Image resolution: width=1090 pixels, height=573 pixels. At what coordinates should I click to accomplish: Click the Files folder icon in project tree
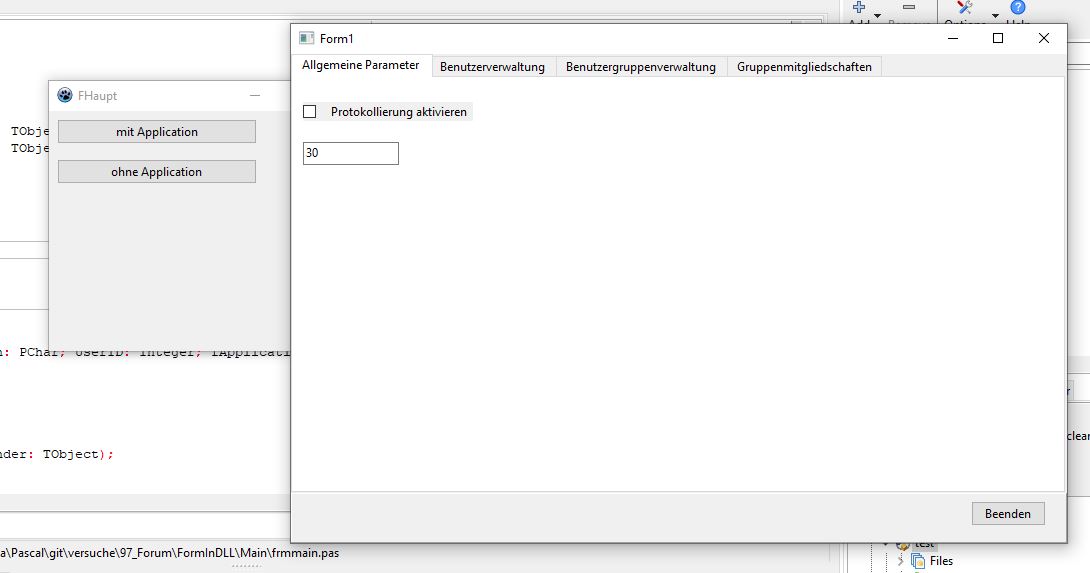(x=918, y=561)
